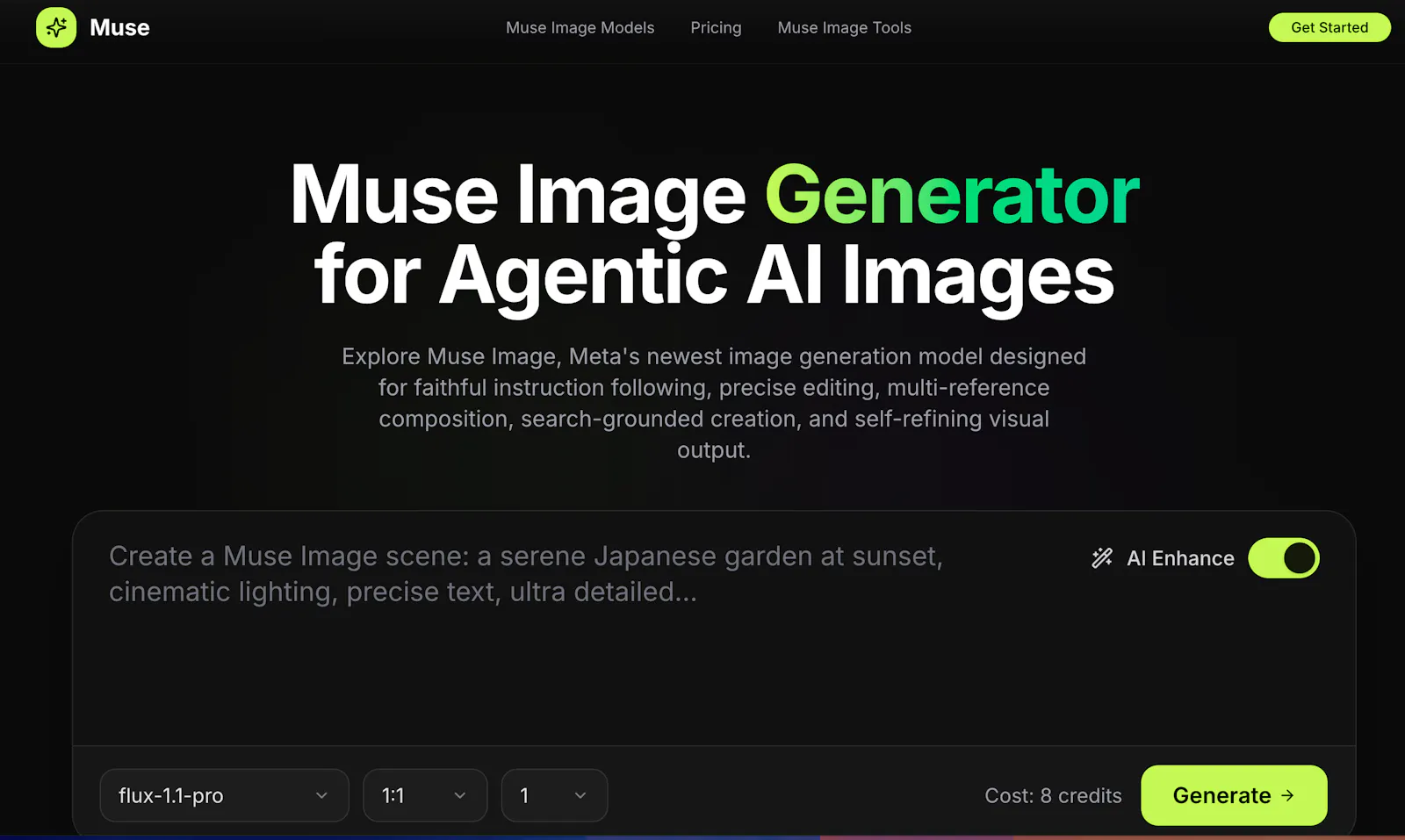Open the flux-1.1-pro model dropdown
The width and height of the screenshot is (1405, 840).
click(225, 795)
